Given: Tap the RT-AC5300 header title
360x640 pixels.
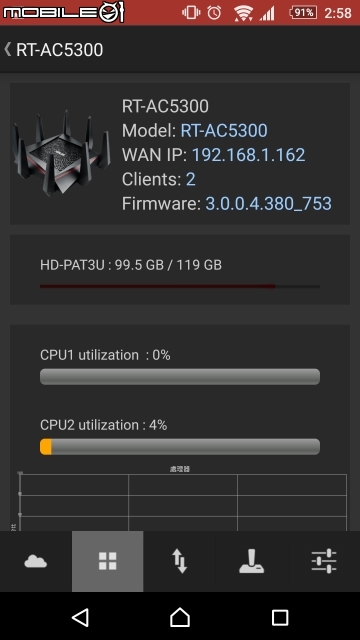Looking at the screenshot, I should 60,50.
